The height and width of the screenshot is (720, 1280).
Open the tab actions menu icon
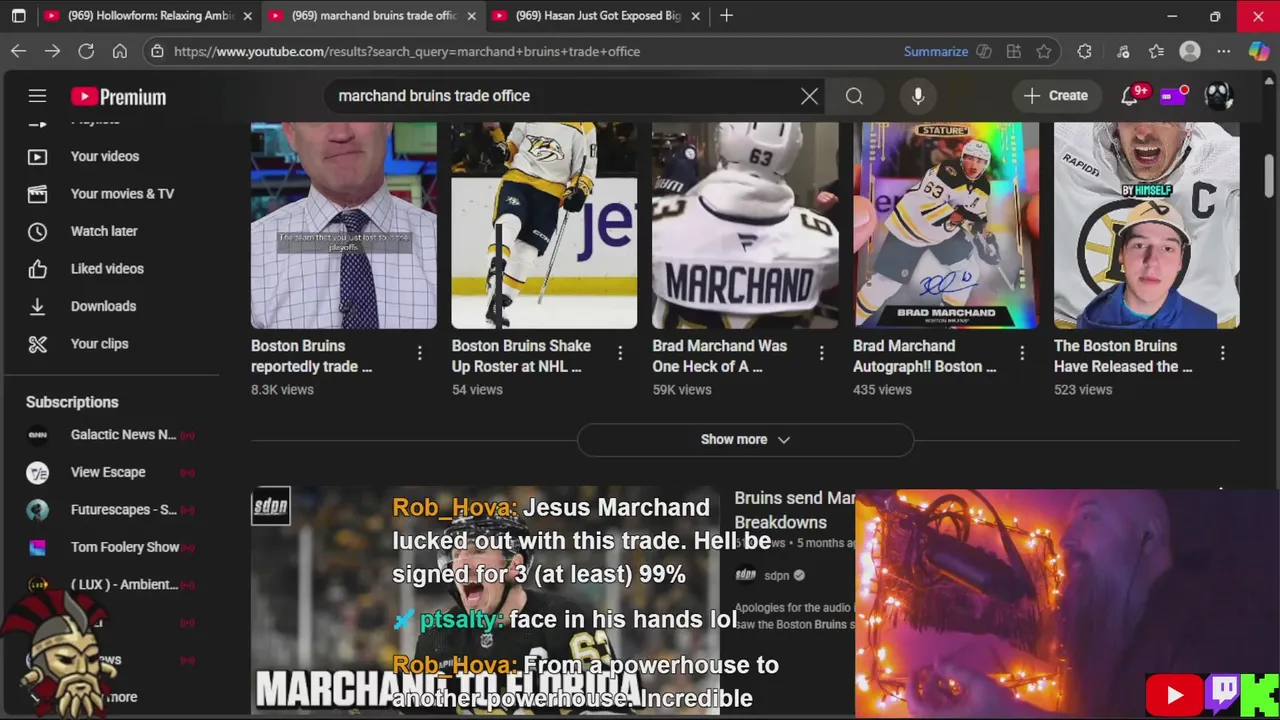(x=18, y=16)
